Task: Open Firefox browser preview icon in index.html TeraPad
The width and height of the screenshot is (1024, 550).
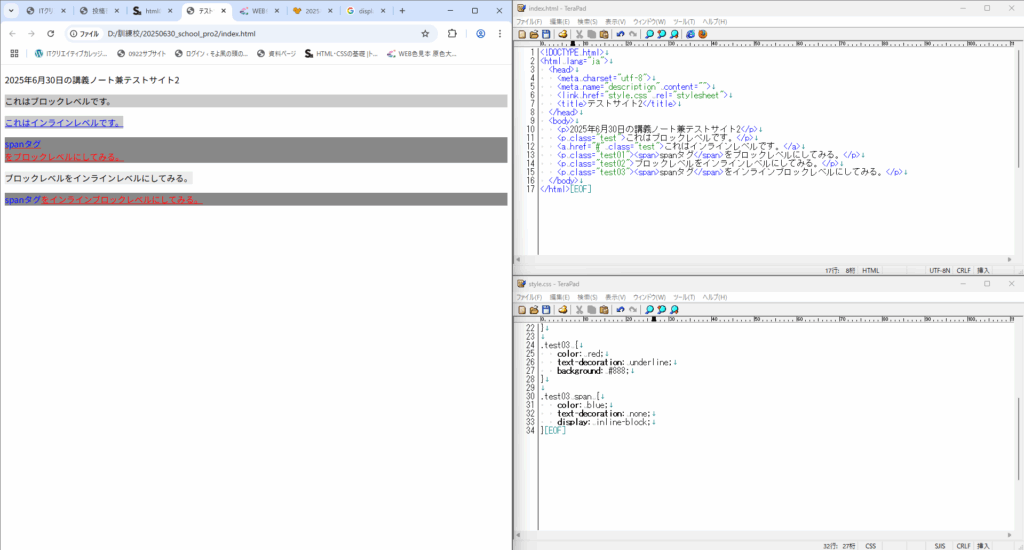Action: (702, 34)
